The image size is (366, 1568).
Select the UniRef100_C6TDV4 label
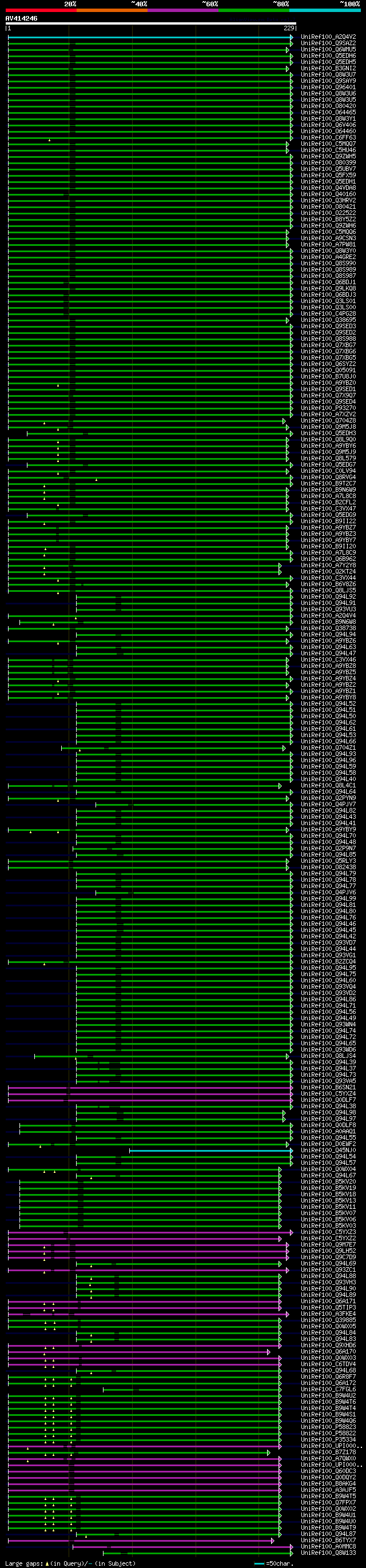(x=328, y=1364)
